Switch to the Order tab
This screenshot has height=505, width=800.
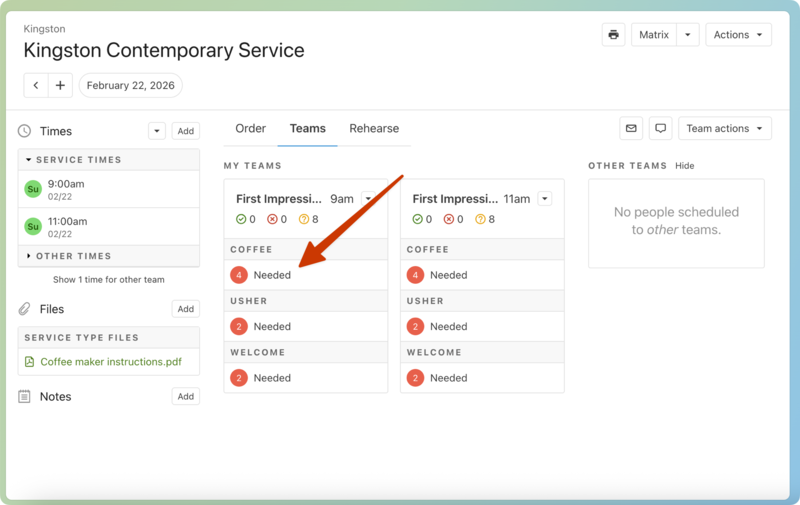tap(250, 129)
